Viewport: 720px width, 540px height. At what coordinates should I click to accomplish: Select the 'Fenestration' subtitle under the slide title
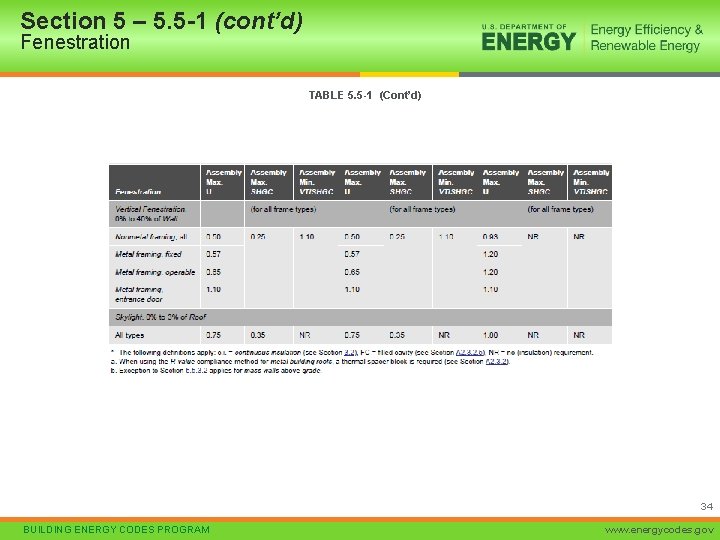(75, 42)
